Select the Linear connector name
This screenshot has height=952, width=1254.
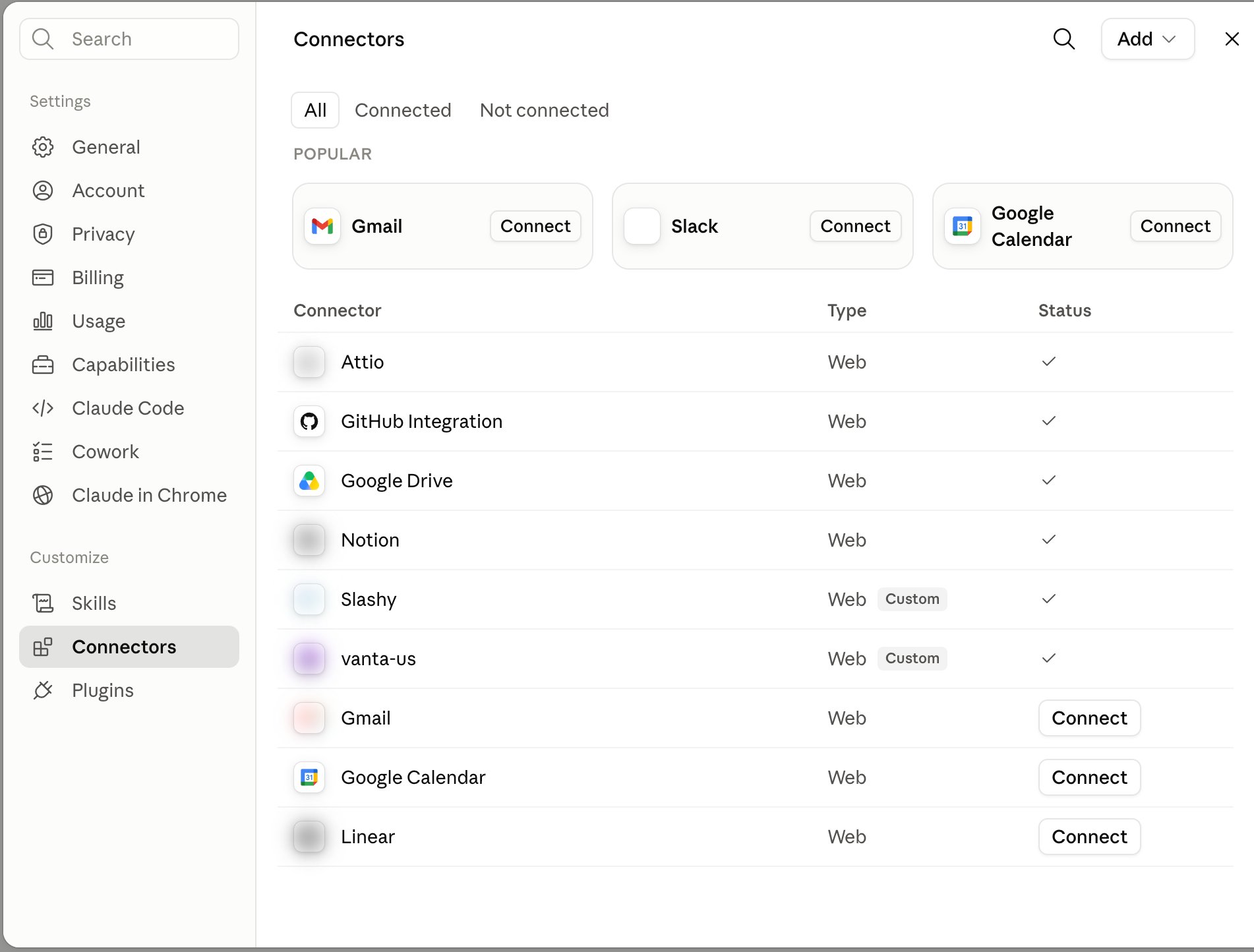coord(368,837)
